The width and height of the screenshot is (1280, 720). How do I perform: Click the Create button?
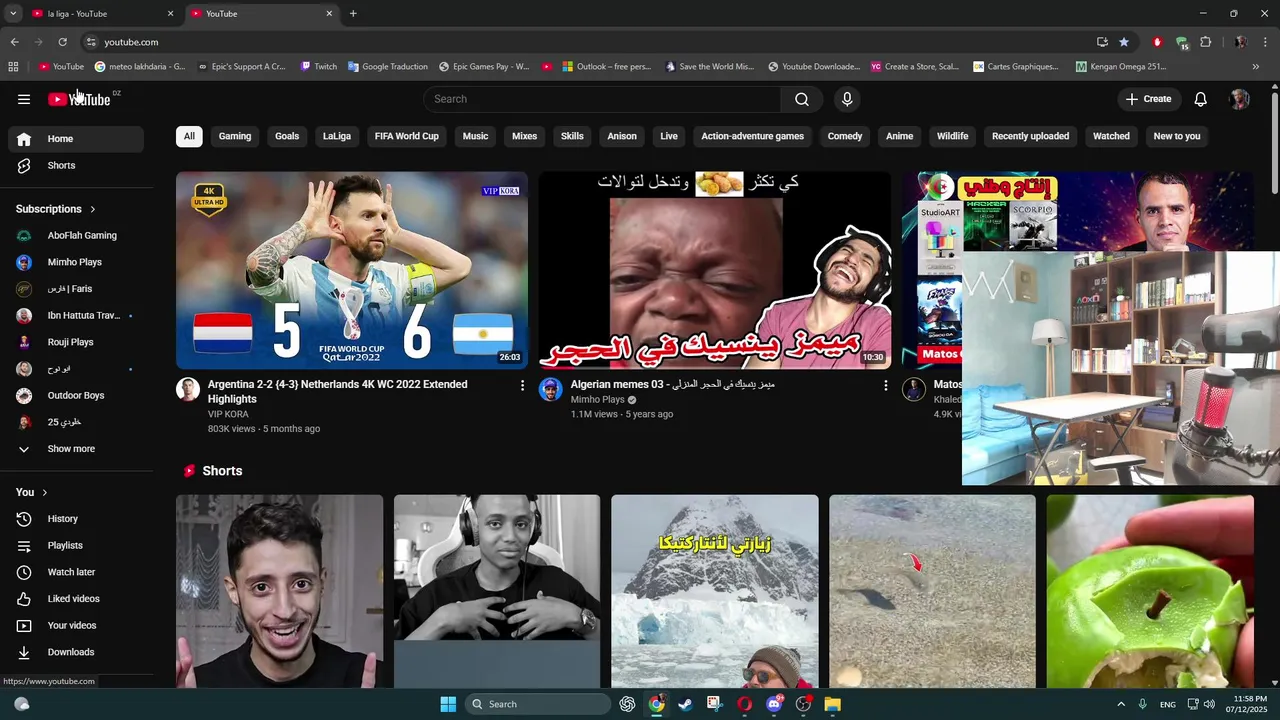click(x=1148, y=99)
